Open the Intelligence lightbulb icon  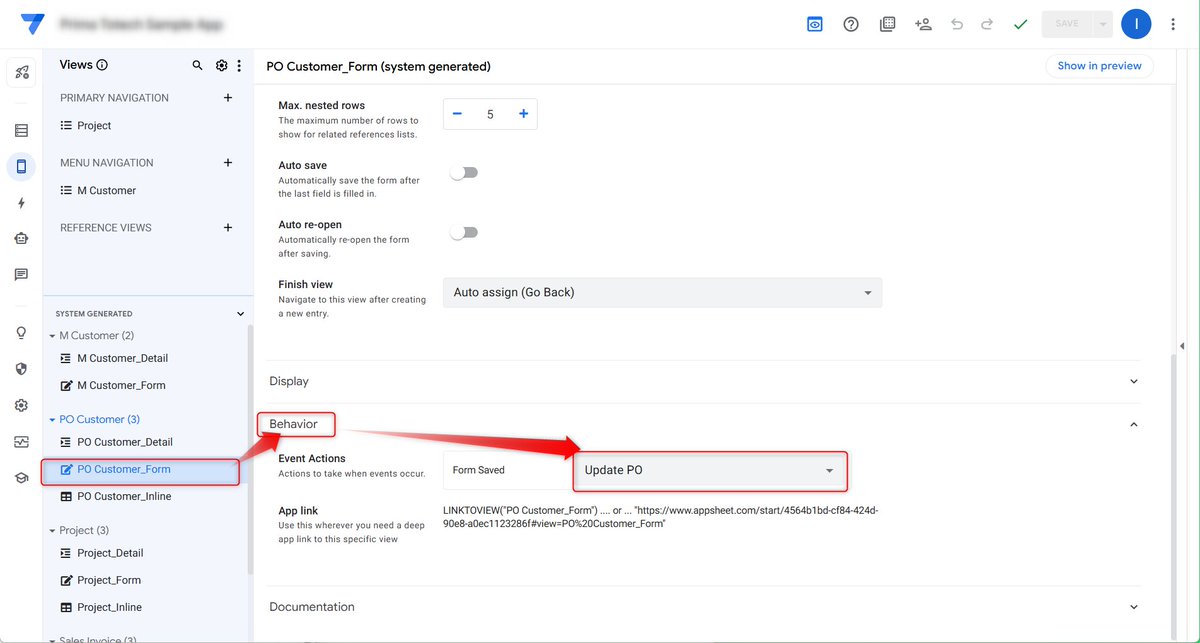point(21,333)
